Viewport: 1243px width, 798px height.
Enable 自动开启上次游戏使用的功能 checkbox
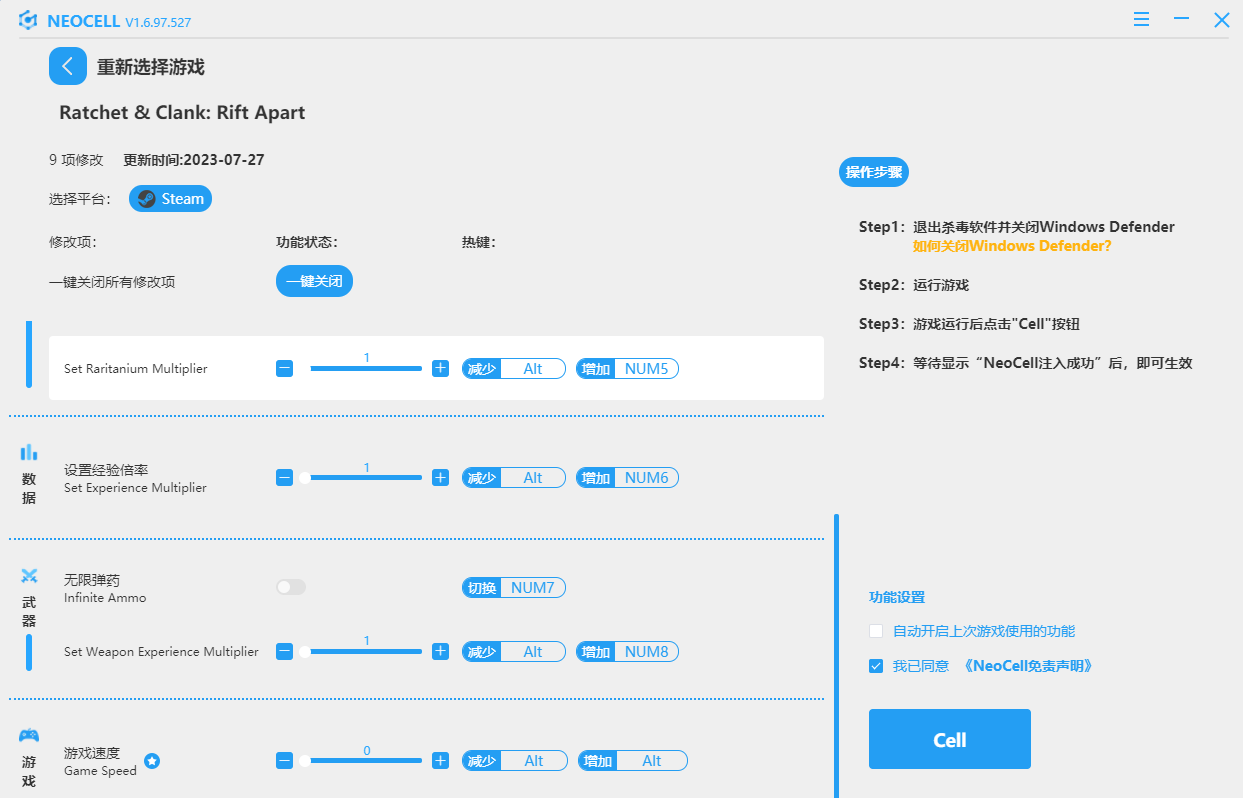(x=876, y=631)
